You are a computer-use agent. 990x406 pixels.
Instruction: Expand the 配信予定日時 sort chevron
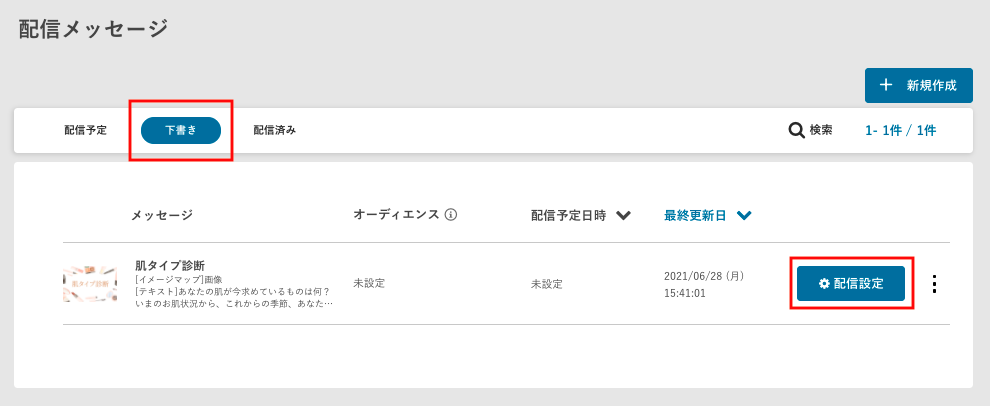(x=623, y=215)
